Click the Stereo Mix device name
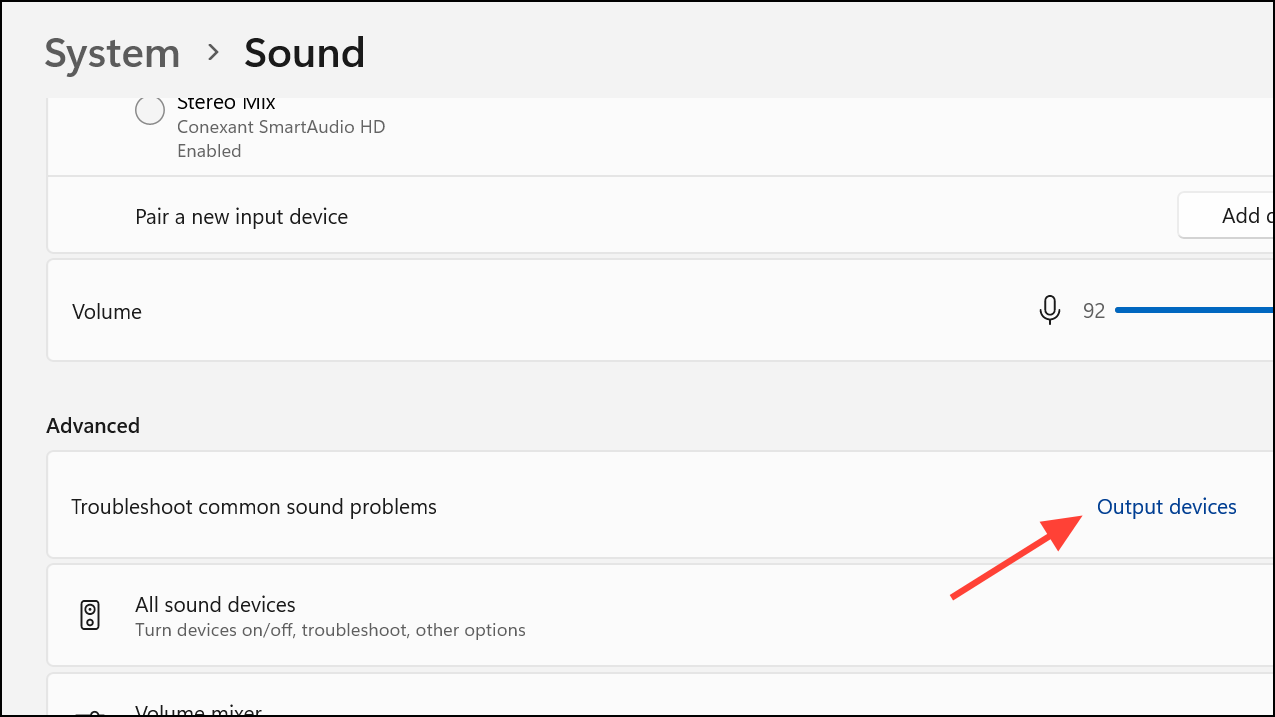The width and height of the screenshot is (1275, 717). tap(226, 103)
